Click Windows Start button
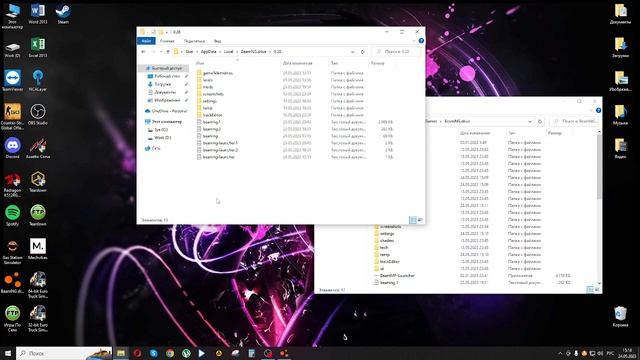Screen dimensions: 640x360 pyautogui.click(x=8, y=353)
